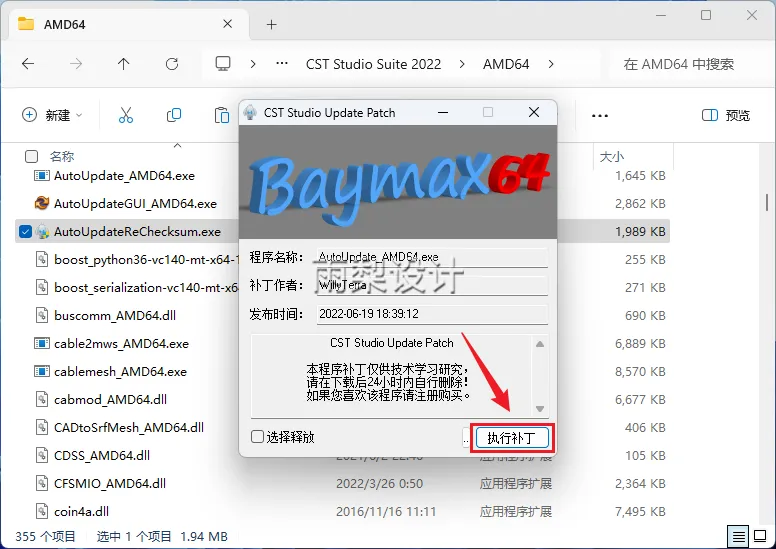
Task: Sort by the Name column header
Action: [62, 156]
